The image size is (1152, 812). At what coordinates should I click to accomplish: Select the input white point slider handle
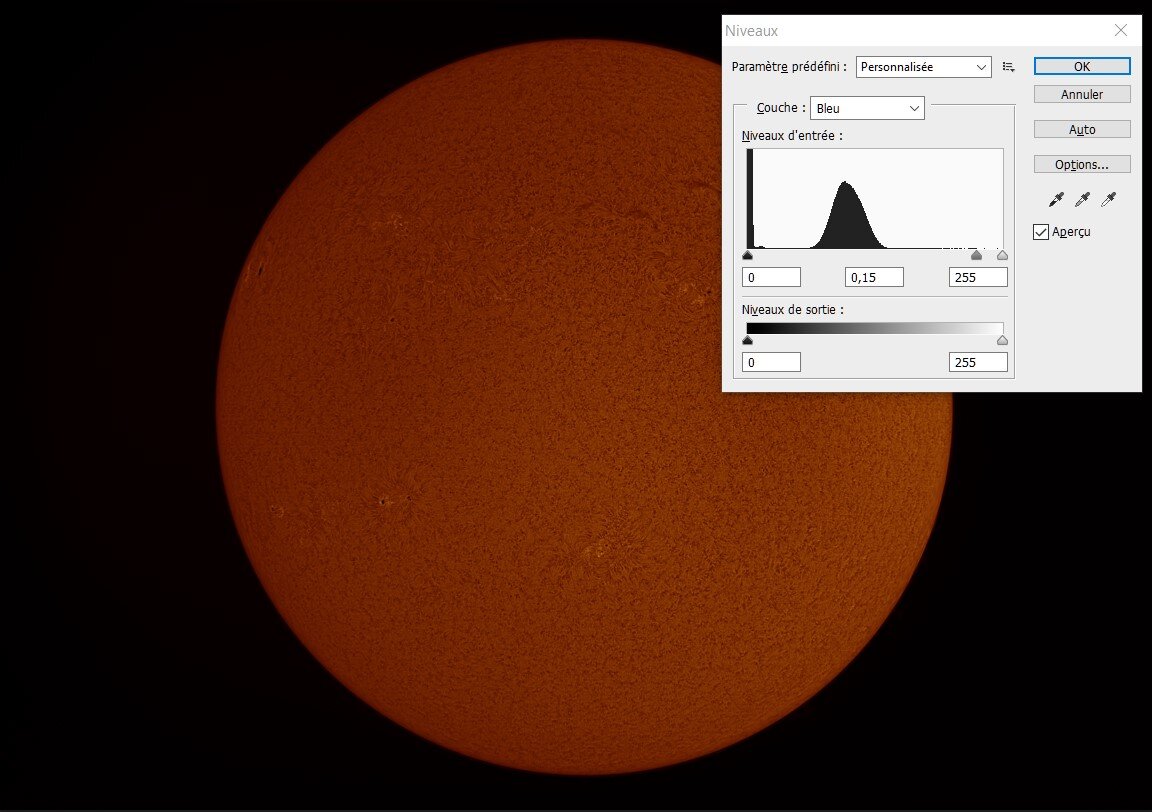(x=1002, y=255)
